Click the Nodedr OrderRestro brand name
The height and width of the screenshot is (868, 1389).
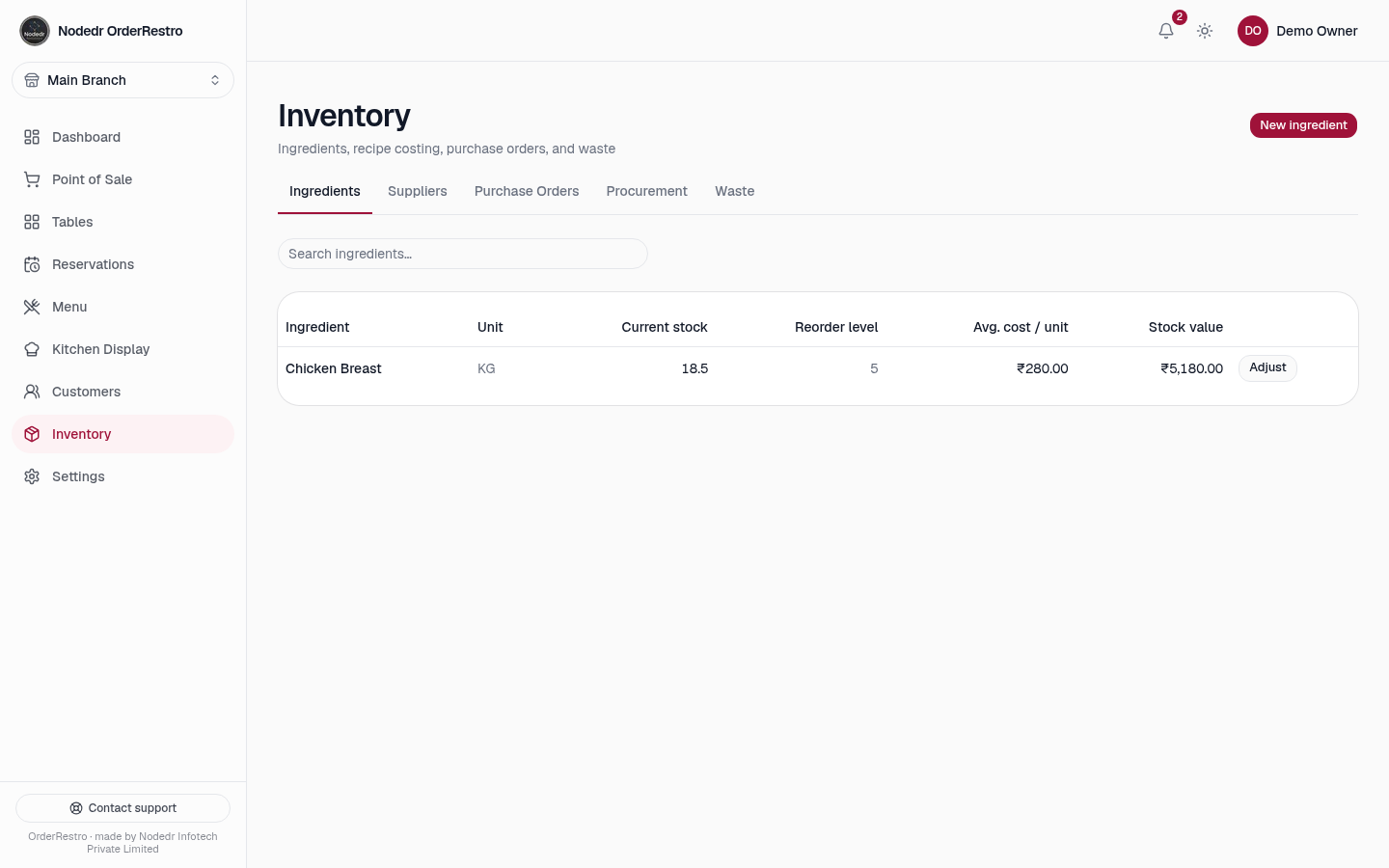[x=121, y=31]
